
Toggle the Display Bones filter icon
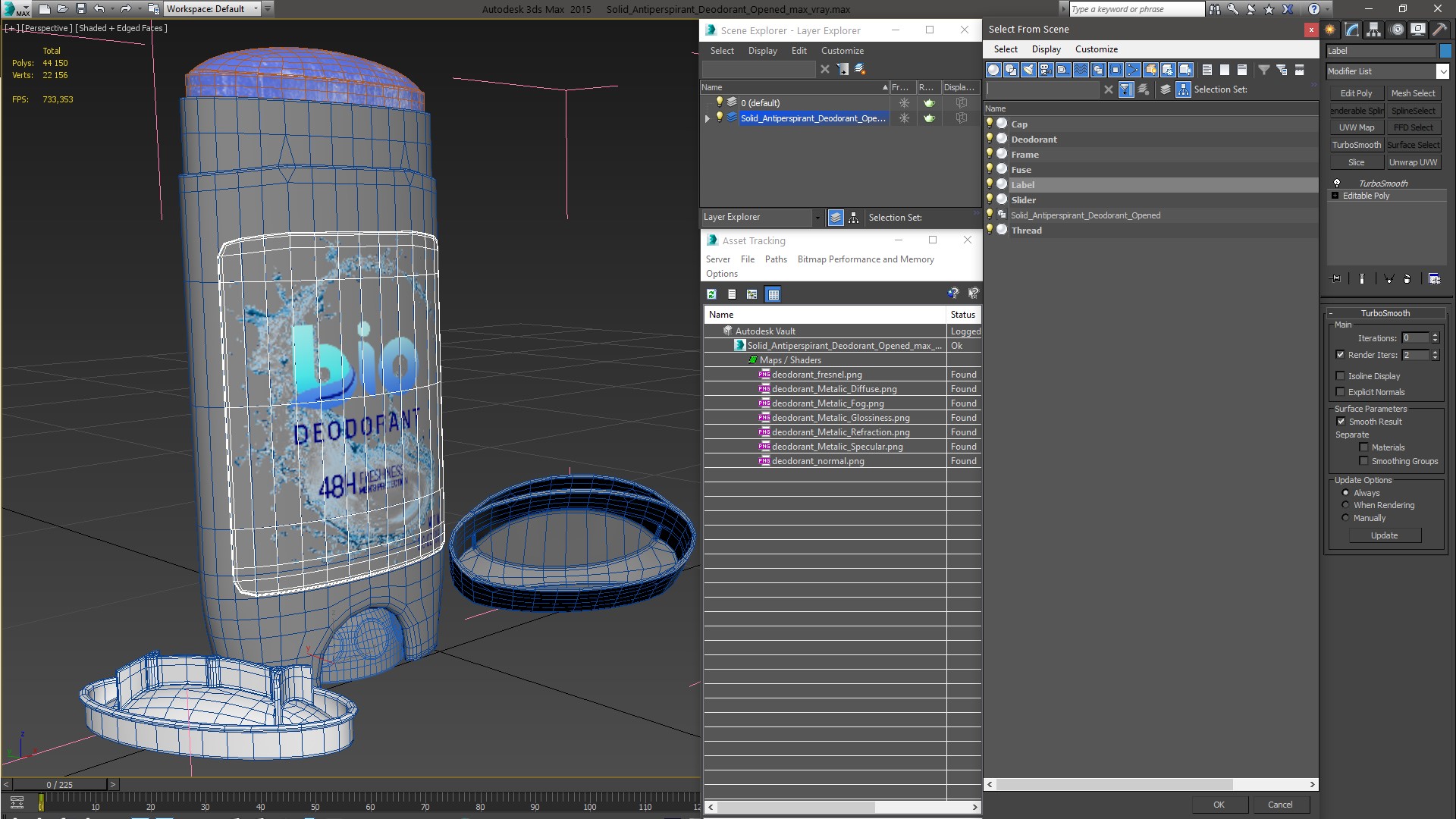click(x=1133, y=70)
